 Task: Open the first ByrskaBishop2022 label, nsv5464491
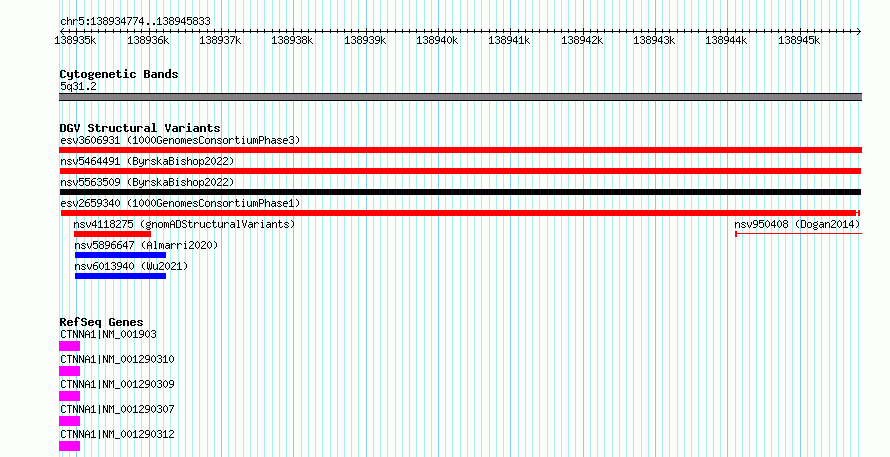point(147,161)
